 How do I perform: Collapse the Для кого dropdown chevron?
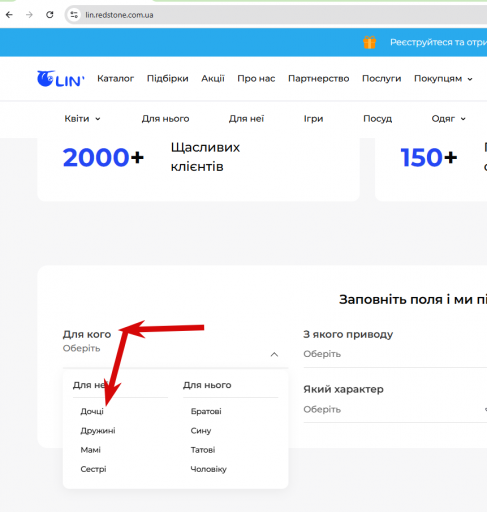click(x=274, y=354)
